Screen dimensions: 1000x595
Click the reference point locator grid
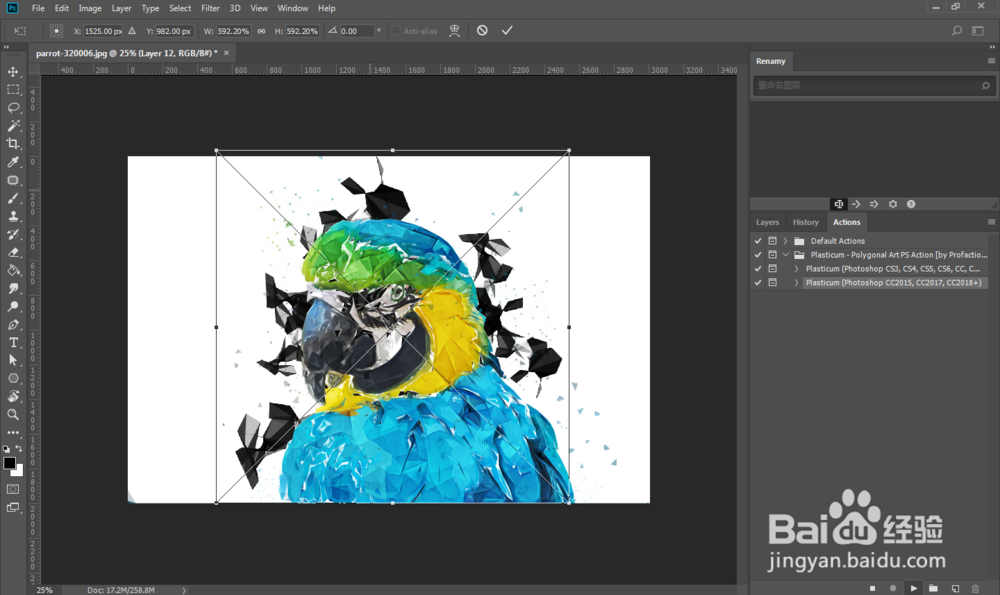(x=56, y=31)
